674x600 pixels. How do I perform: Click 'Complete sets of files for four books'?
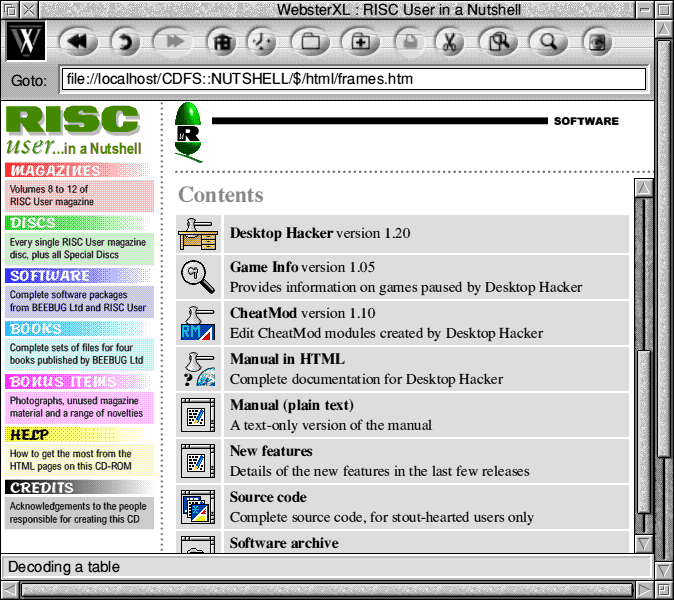point(79,354)
